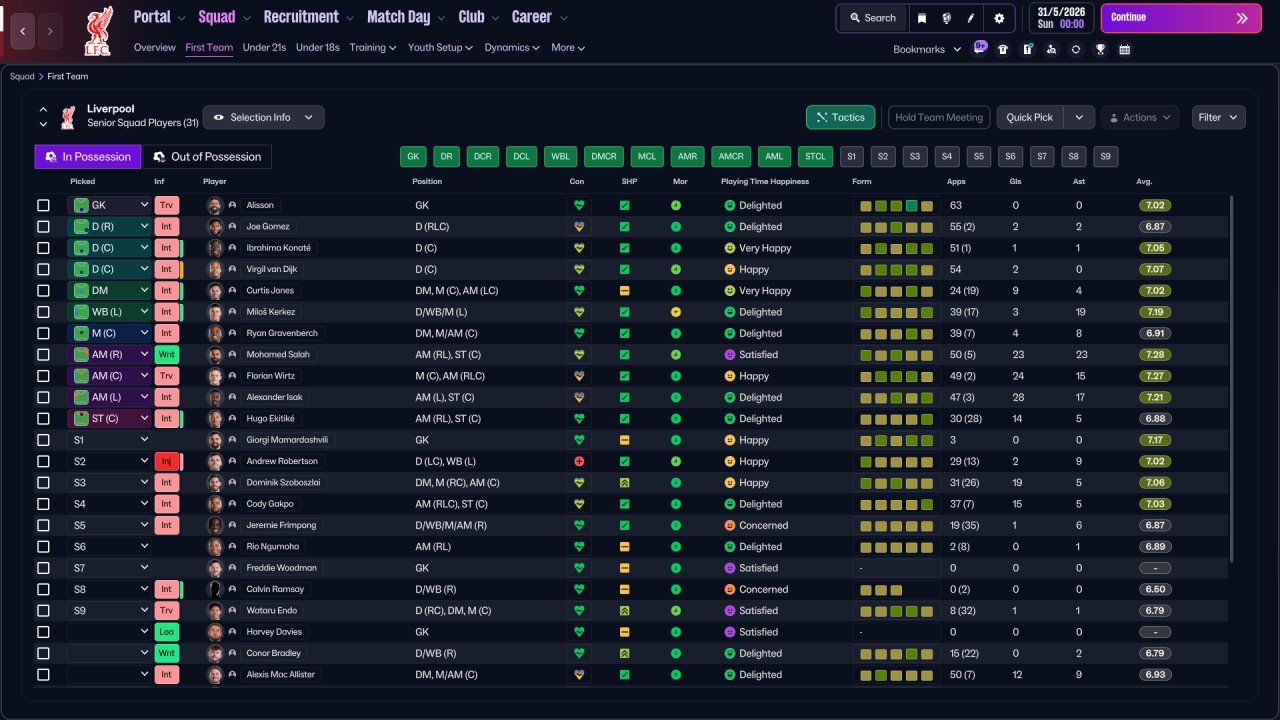Click the circular arrows transfer shortcut icon
Viewport: 1280px width, 720px height.
[1075, 49]
